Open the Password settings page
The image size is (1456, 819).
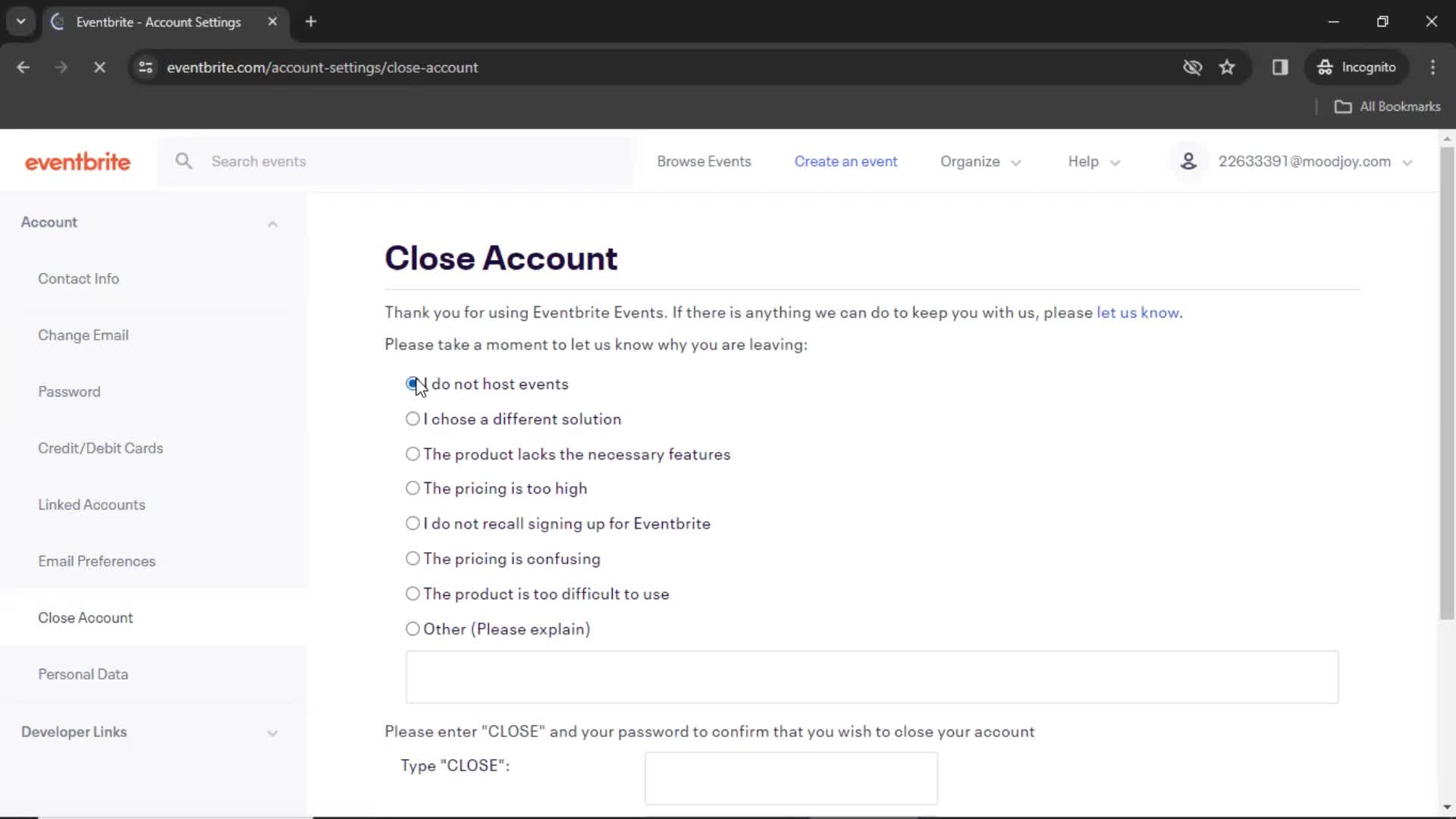69,391
